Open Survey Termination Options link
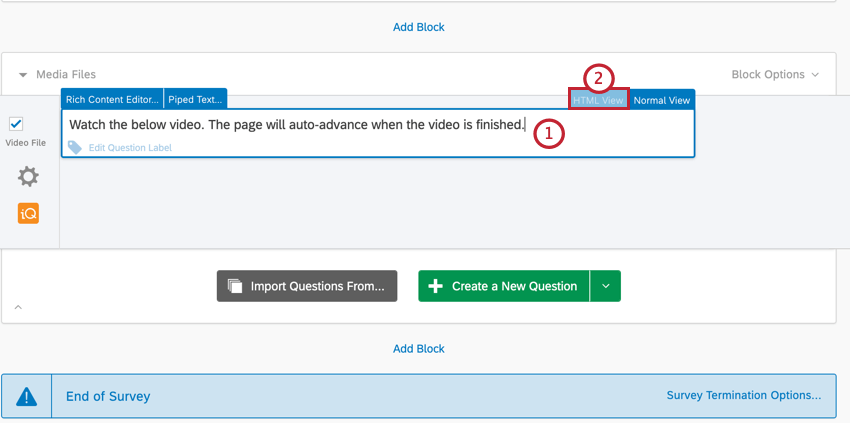The image size is (850, 423). point(744,395)
